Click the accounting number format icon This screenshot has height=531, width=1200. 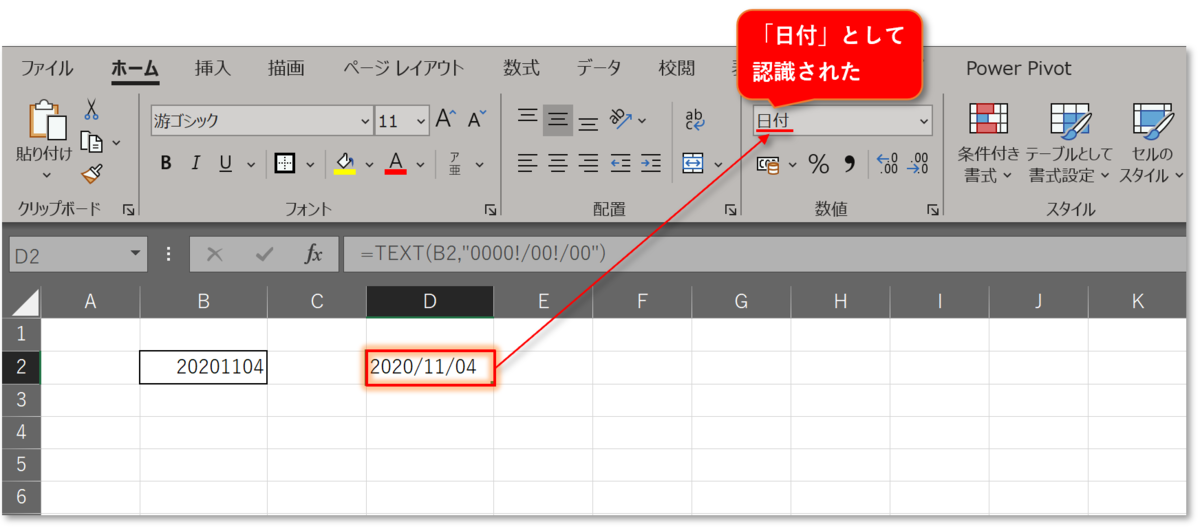pyautogui.click(x=768, y=164)
